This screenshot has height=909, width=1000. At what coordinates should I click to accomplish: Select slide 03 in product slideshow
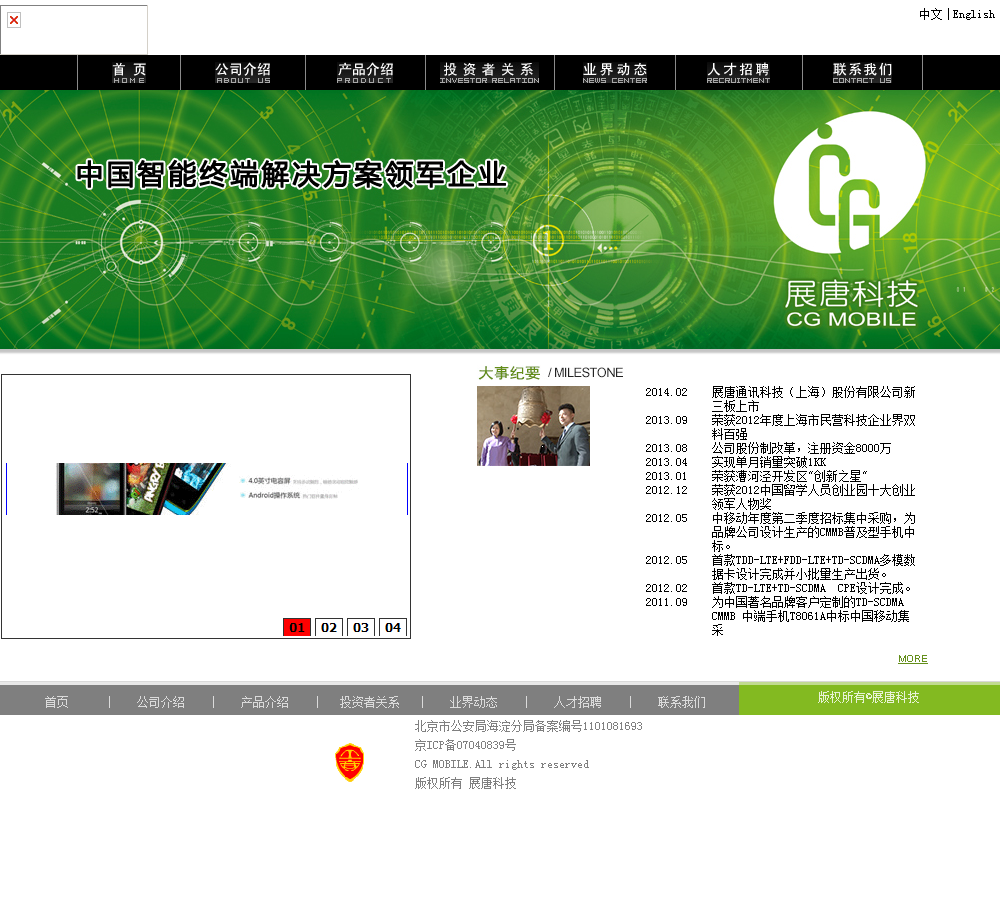tap(361, 627)
